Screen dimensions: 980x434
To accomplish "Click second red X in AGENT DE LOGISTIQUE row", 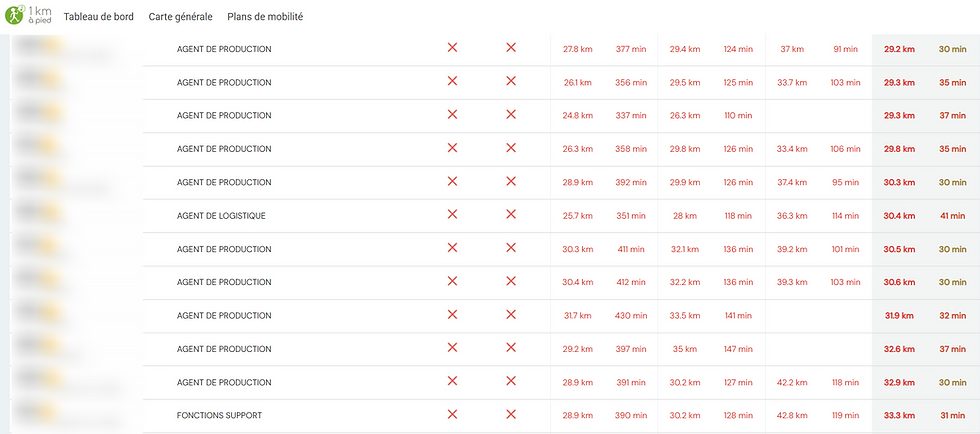I will pyautogui.click(x=511, y=214).
